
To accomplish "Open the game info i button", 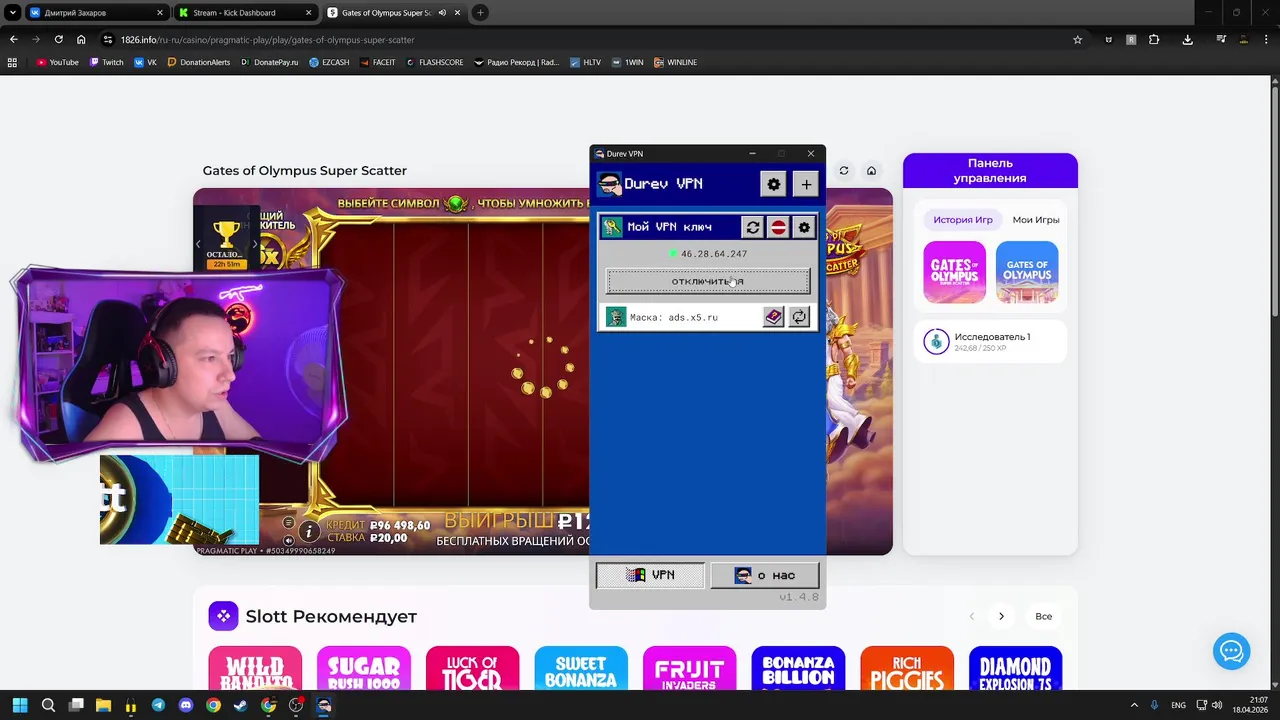I will [x=309, y=532].
